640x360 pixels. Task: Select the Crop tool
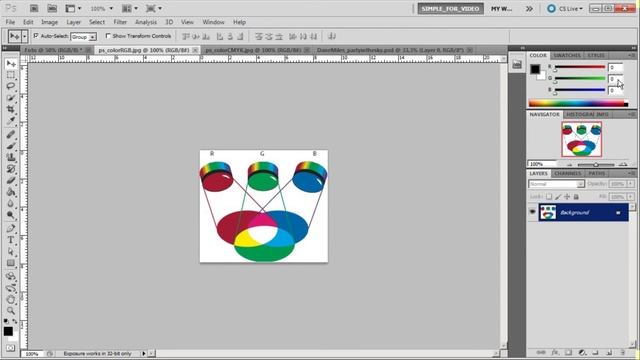(x=11, y=109)
